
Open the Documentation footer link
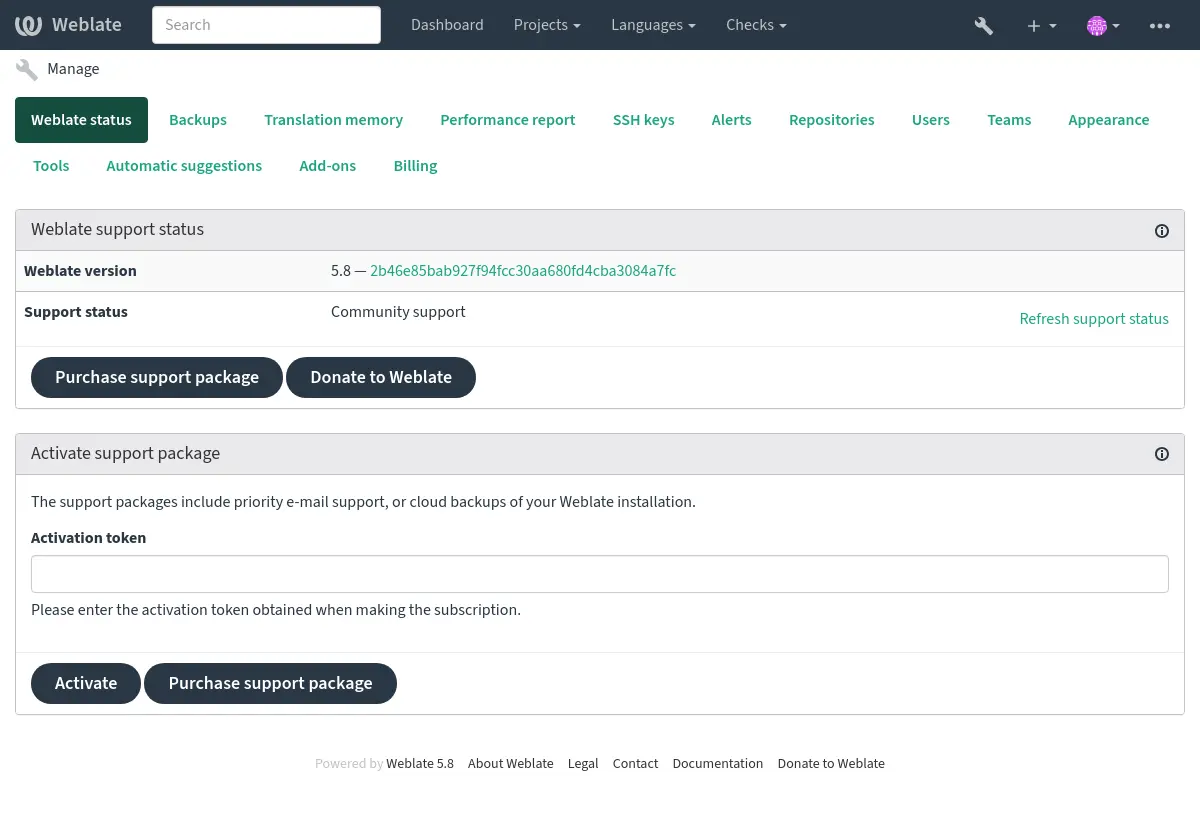pyautogui.click(x=717, y=763)
